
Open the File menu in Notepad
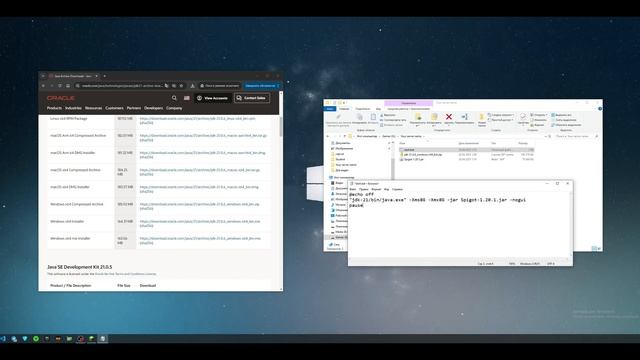[x=353, y=189]
